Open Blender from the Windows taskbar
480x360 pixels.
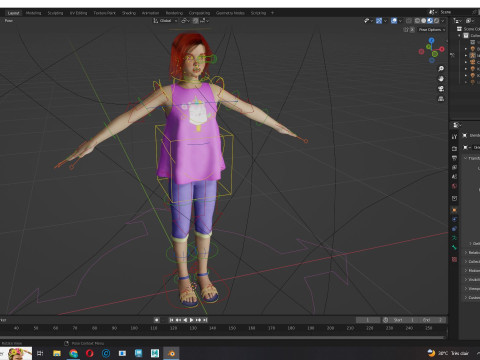[171, 353]
